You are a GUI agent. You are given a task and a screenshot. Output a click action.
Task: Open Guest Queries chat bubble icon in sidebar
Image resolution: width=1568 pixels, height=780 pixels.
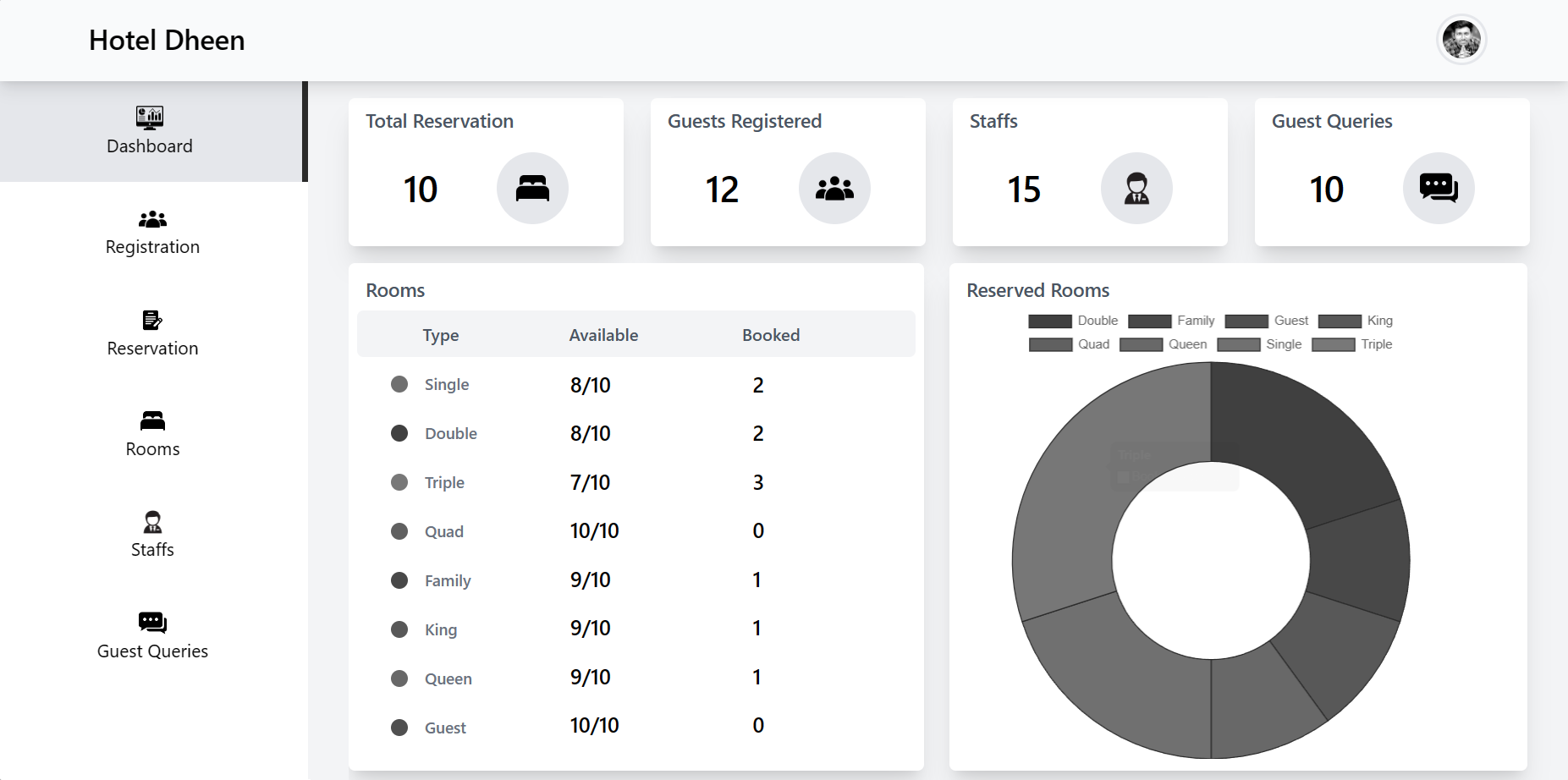tap(152, 623)
